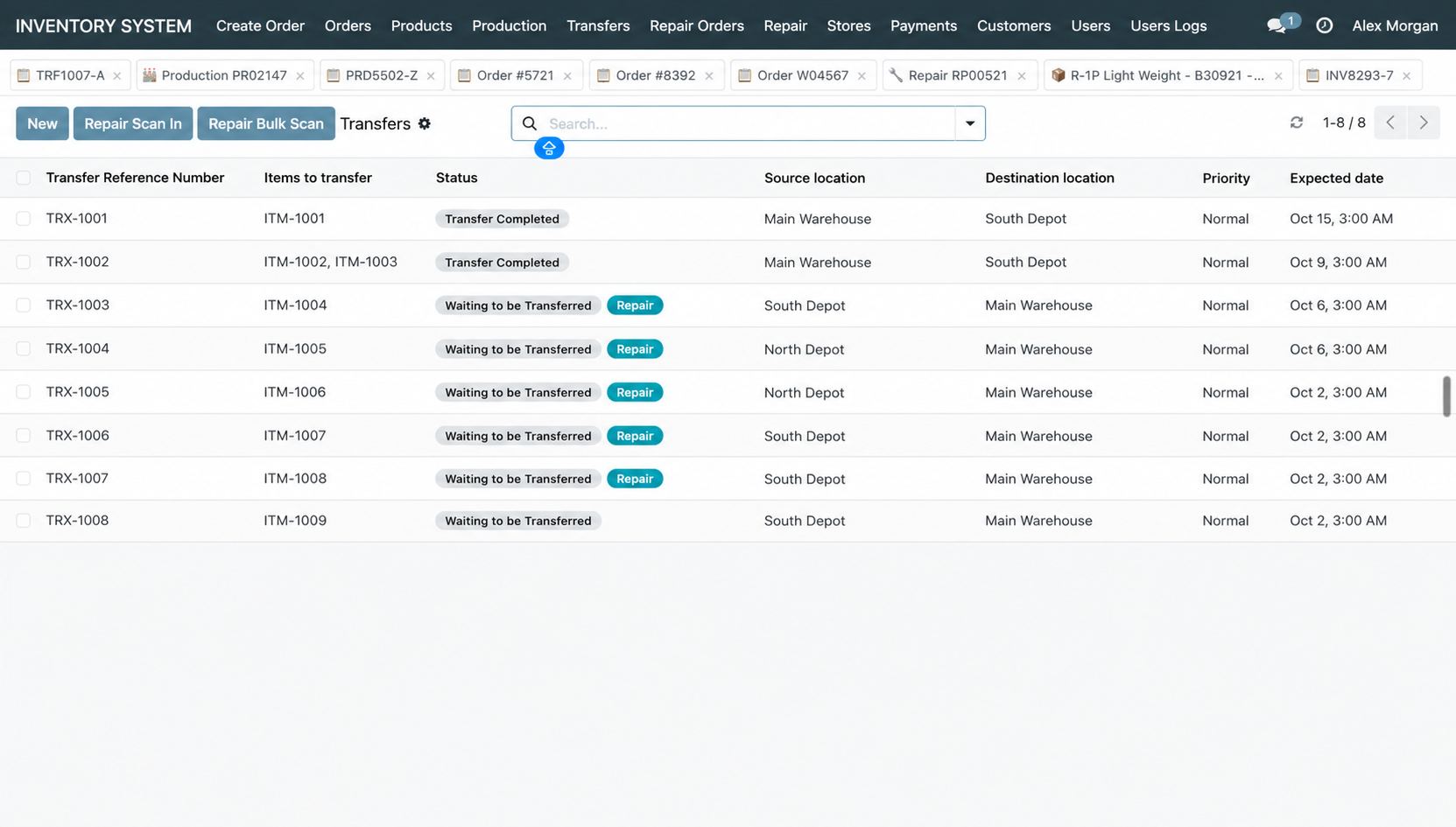Image resolution: width=1456 pixels, height=827 pixels.
Task: Open the Production menu
Action: pos(509,25)
